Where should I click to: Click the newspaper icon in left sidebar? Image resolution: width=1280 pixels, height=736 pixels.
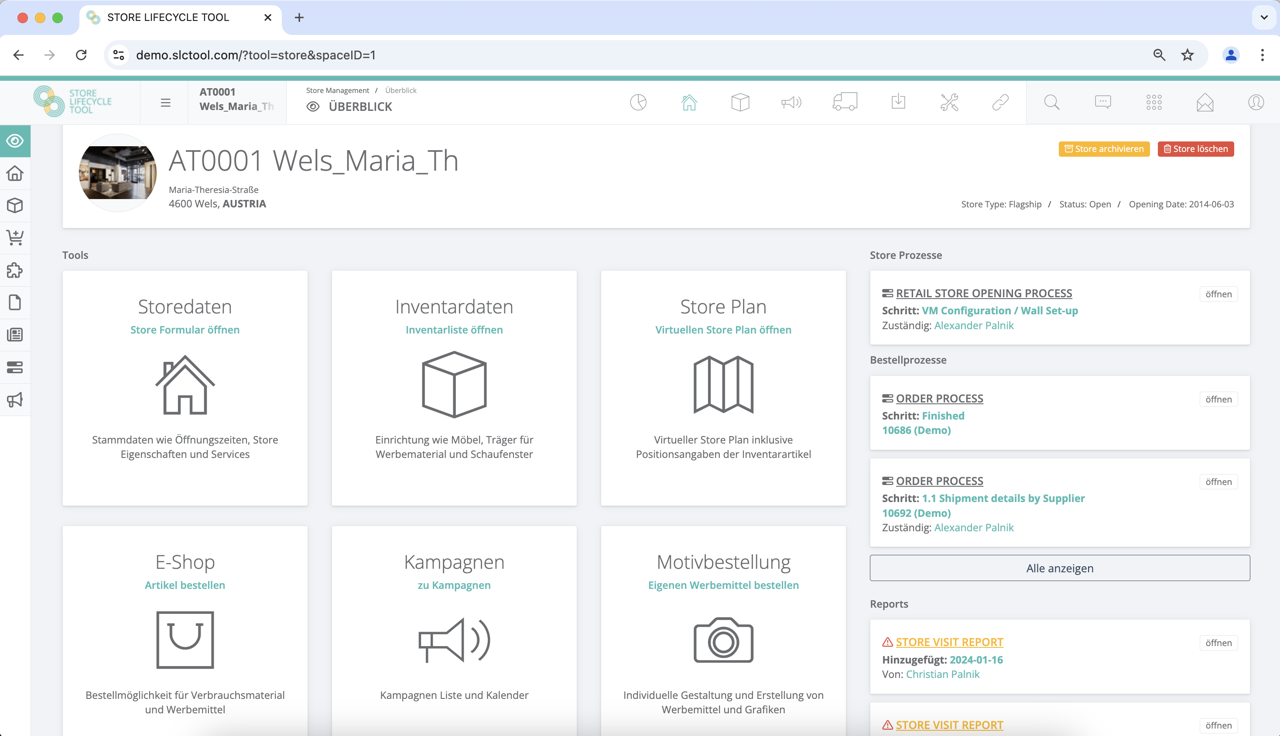click(15, 335)
